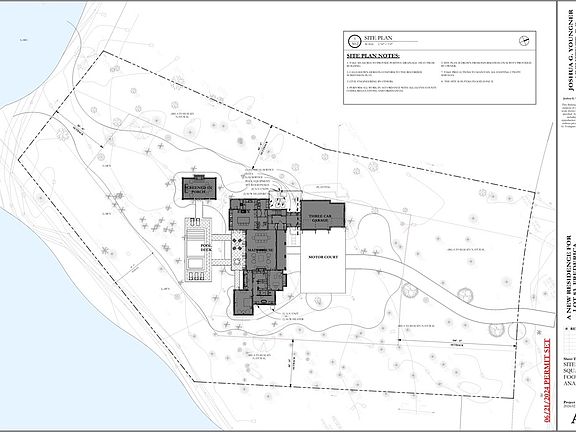Click the red PERMIT SET date stamp
This screenshot has height=432, width=576.
point(547,380)
